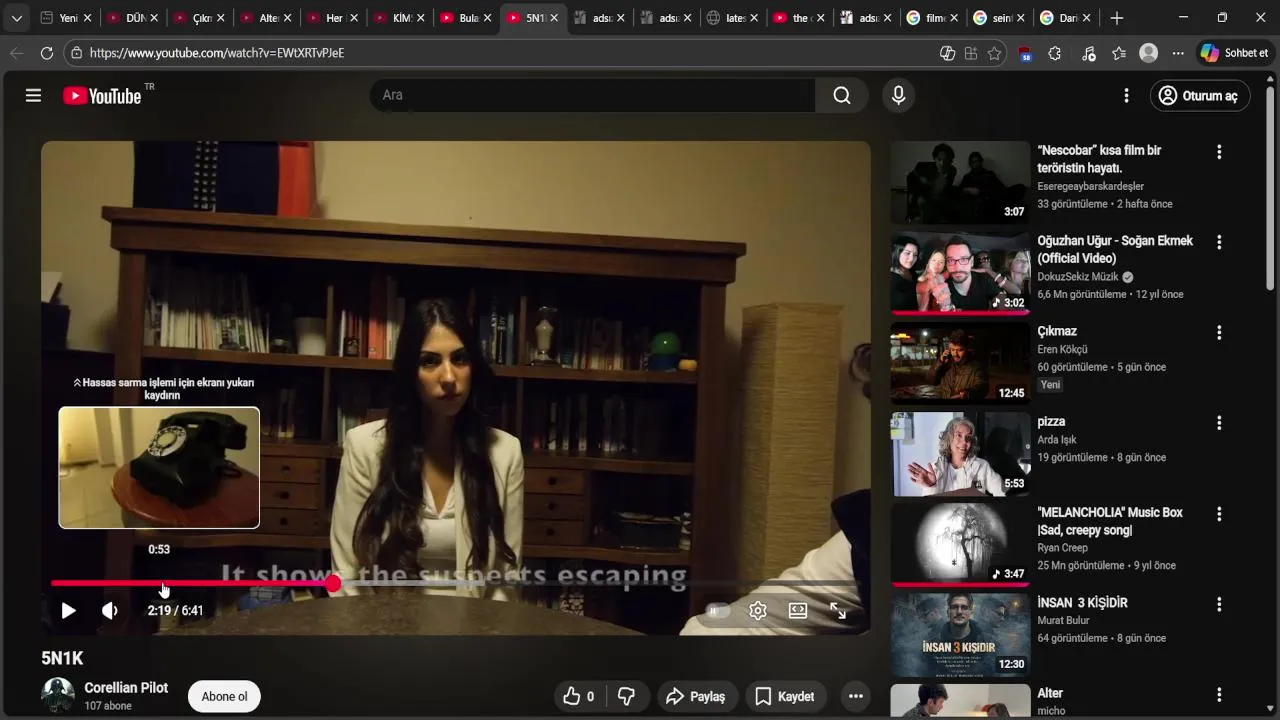Open the İNSAN 3 KİŞİDİR video title

pyautogui.click(x=1082, y=602)
